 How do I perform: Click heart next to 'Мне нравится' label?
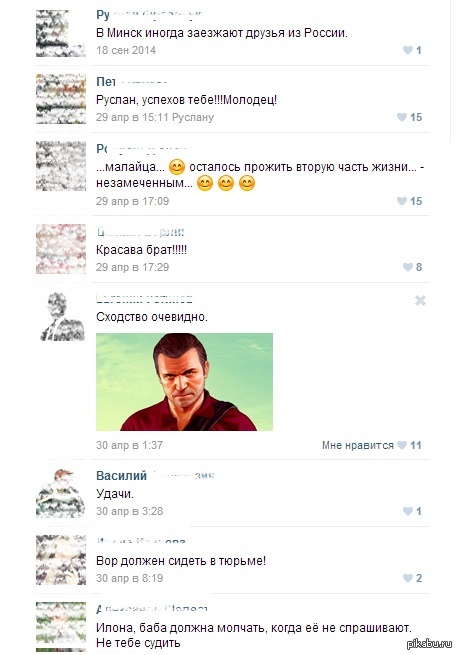click(402, 445)
